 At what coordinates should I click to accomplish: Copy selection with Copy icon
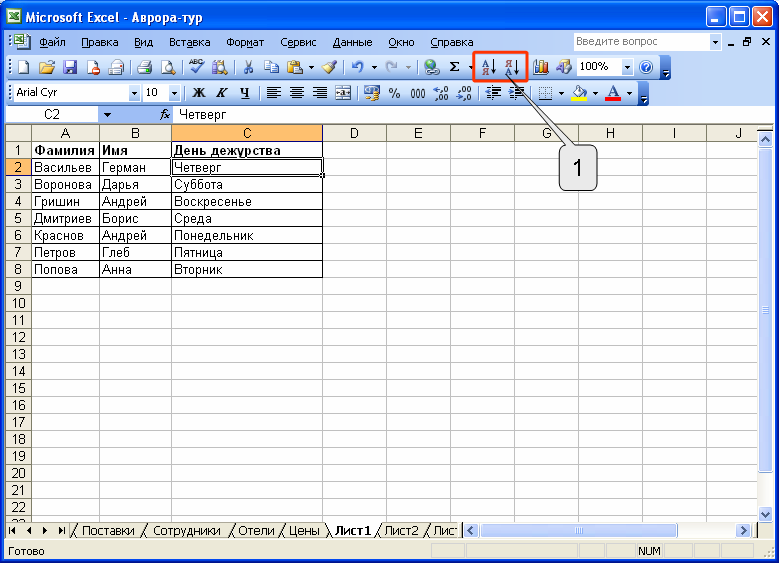point(271,67)
